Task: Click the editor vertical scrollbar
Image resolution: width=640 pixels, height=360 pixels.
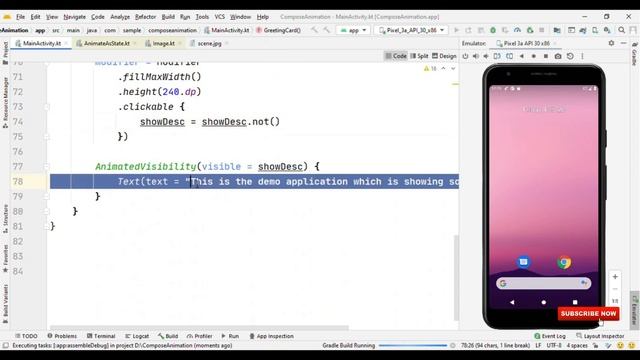Action: [456, 278]
